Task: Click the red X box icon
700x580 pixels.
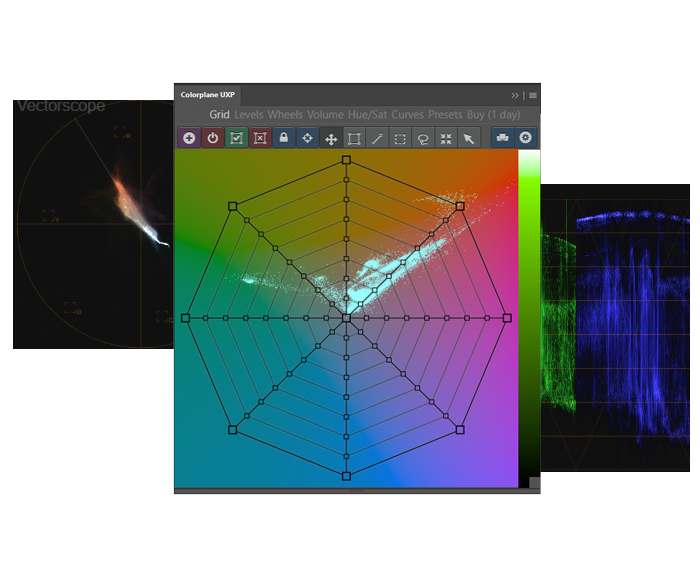Action: click(x=260, y=138)
